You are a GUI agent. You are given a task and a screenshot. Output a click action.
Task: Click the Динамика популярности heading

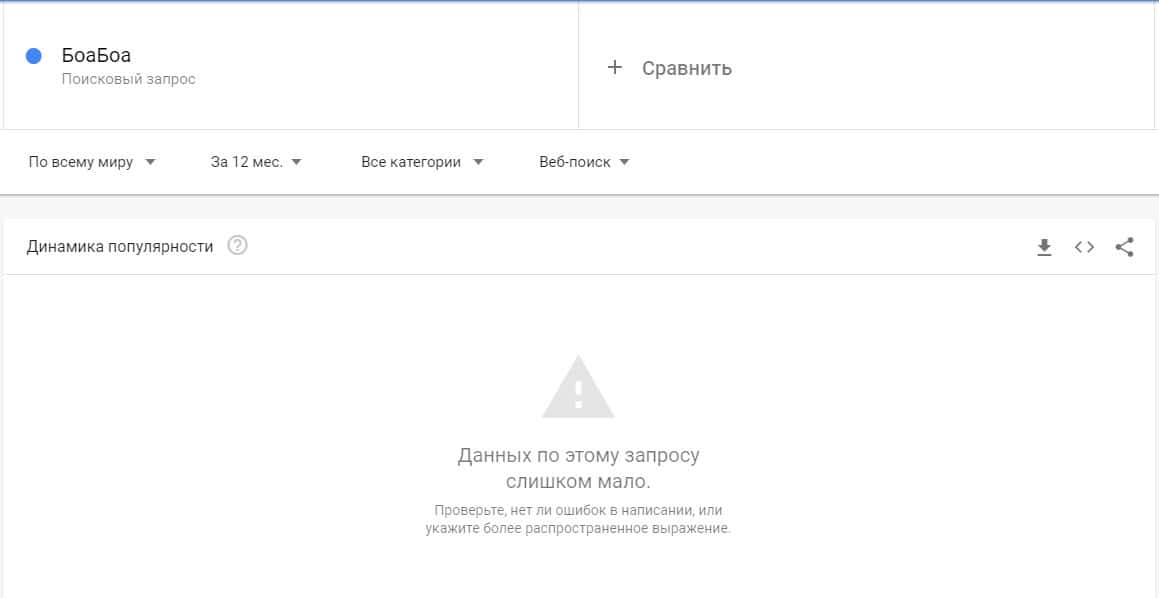120,246
